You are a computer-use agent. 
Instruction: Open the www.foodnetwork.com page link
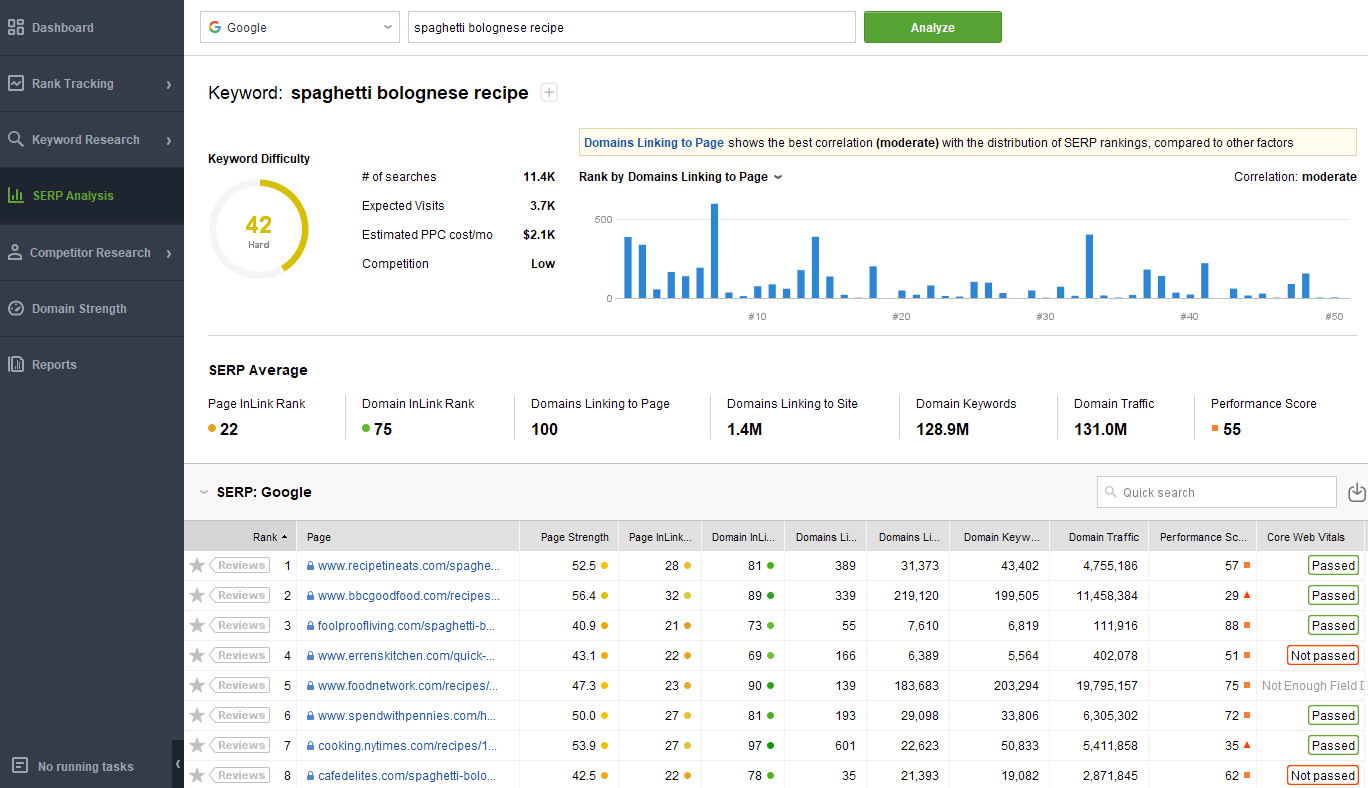408,686
